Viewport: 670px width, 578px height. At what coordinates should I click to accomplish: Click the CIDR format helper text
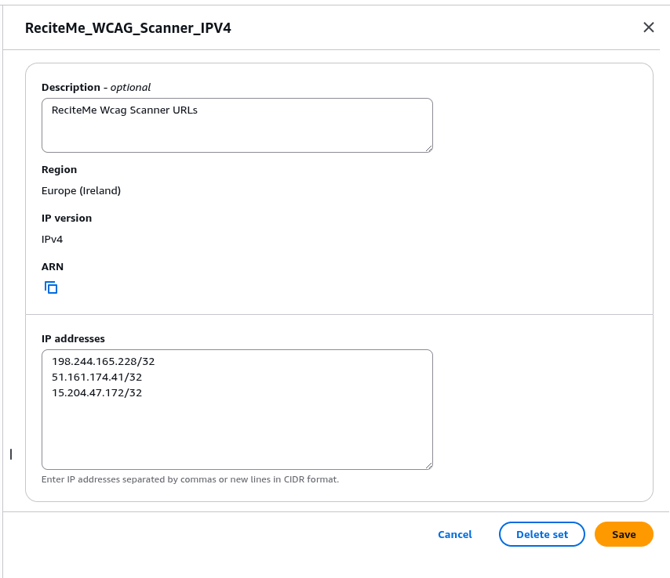[x=190, y=480]
